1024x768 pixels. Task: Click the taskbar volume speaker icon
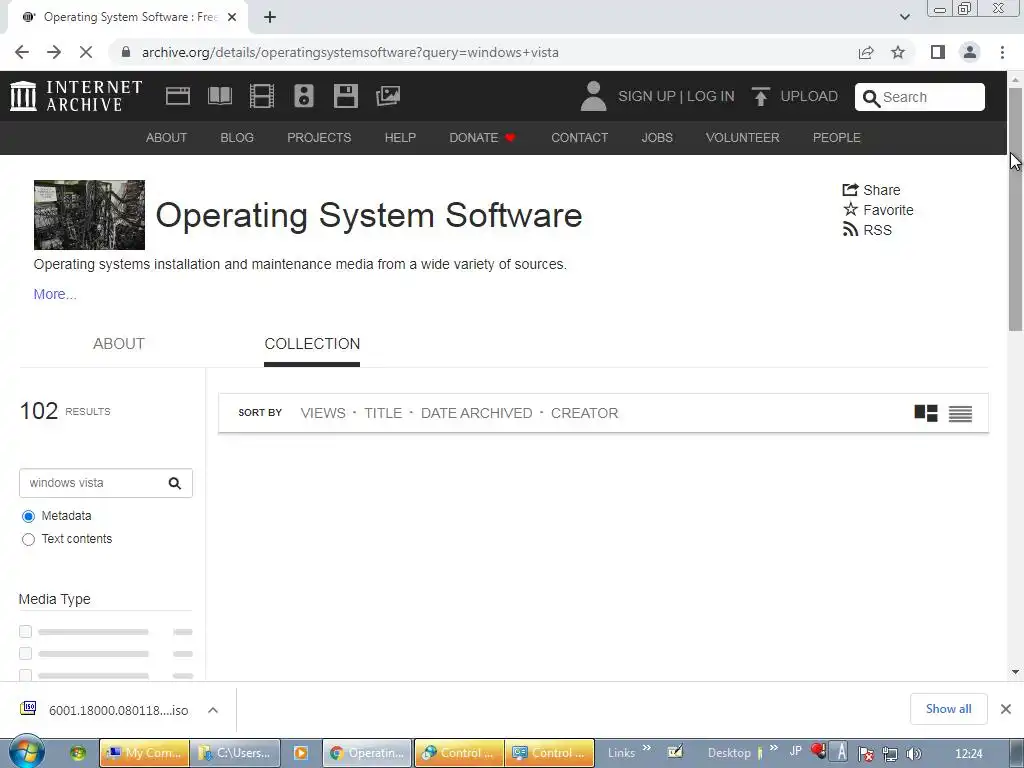pyautogui.click(x=914, y=754)
